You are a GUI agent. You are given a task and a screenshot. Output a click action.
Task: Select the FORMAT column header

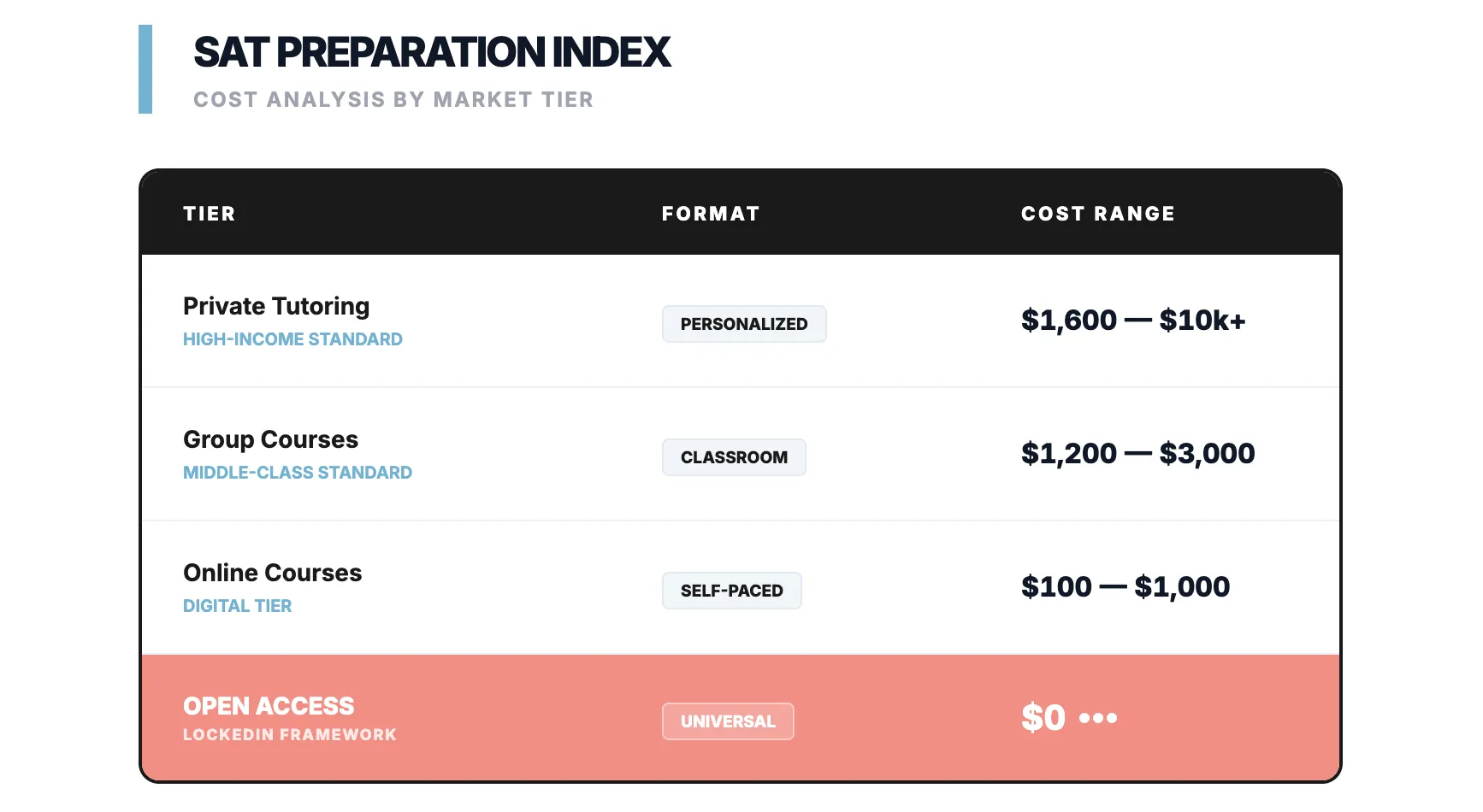pos(711,214)
